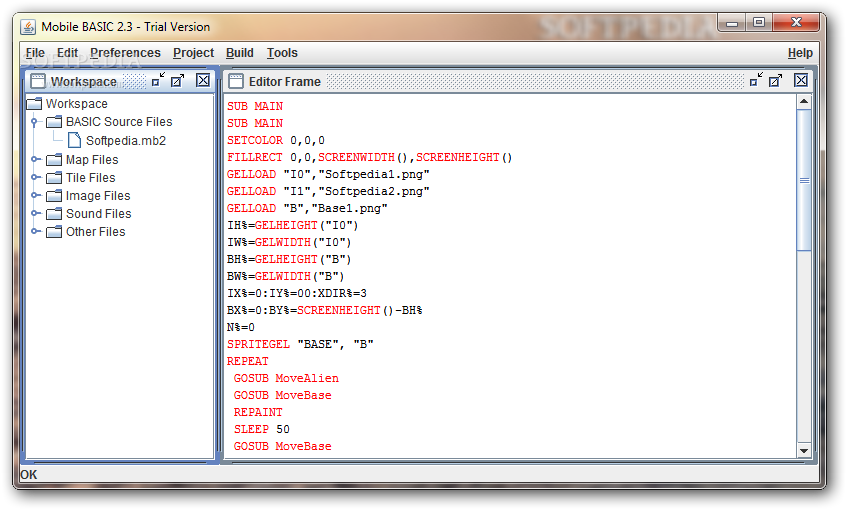This screenshot has width=847, height=510.
Task: Click the IW%=GELWIDTH("I0") line
Action: (289, 243)
